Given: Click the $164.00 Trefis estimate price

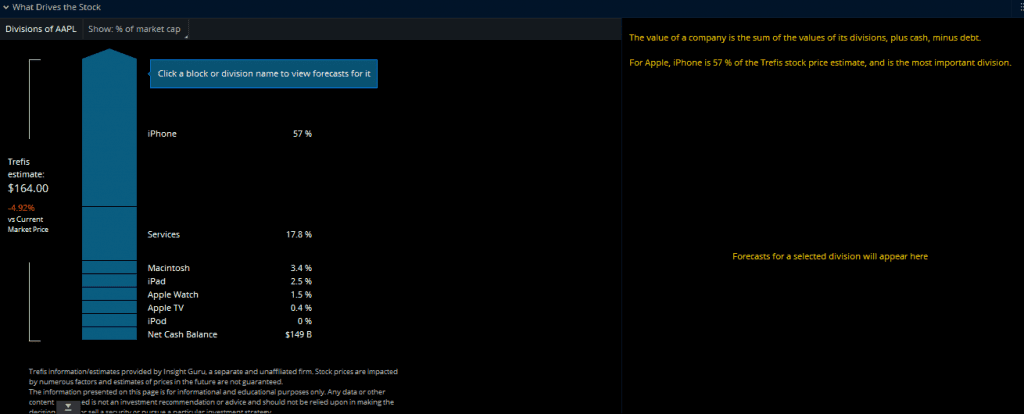Looking at the screenshot, I should (x=28, y=189).
